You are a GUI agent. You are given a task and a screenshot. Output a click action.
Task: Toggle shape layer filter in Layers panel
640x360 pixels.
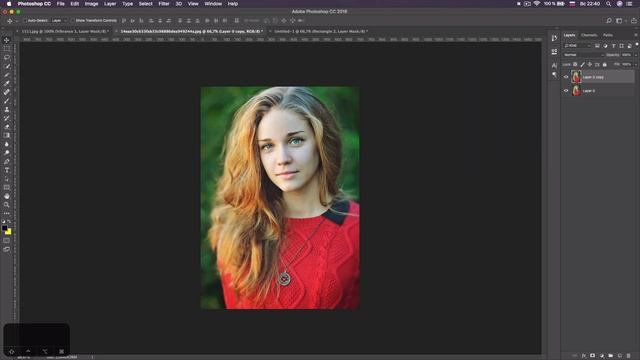pyautogui.click(x=621, y=46)
